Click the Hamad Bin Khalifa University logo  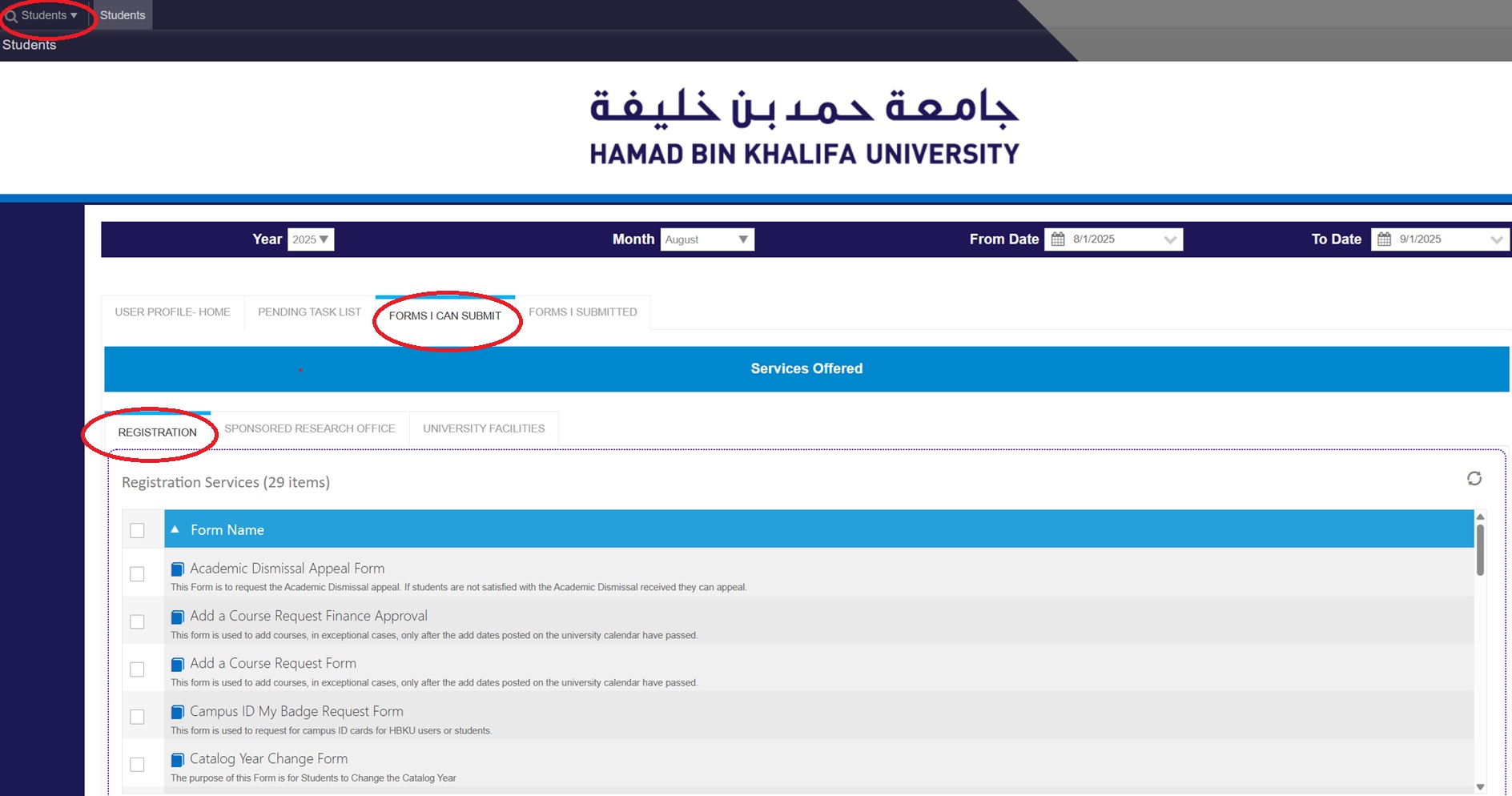(x=804, y=127)
